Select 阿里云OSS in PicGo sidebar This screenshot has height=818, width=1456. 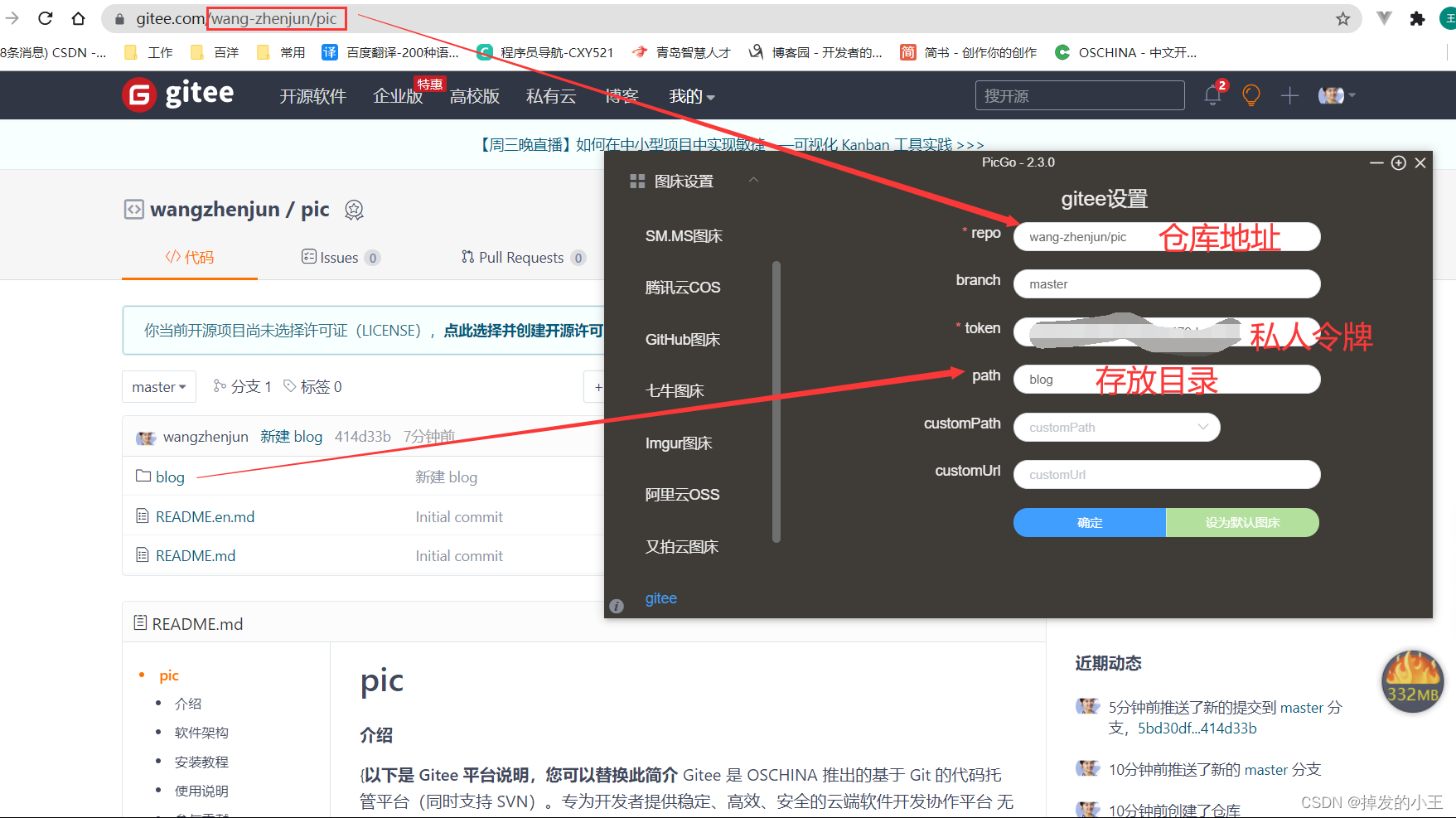point(682,494)
